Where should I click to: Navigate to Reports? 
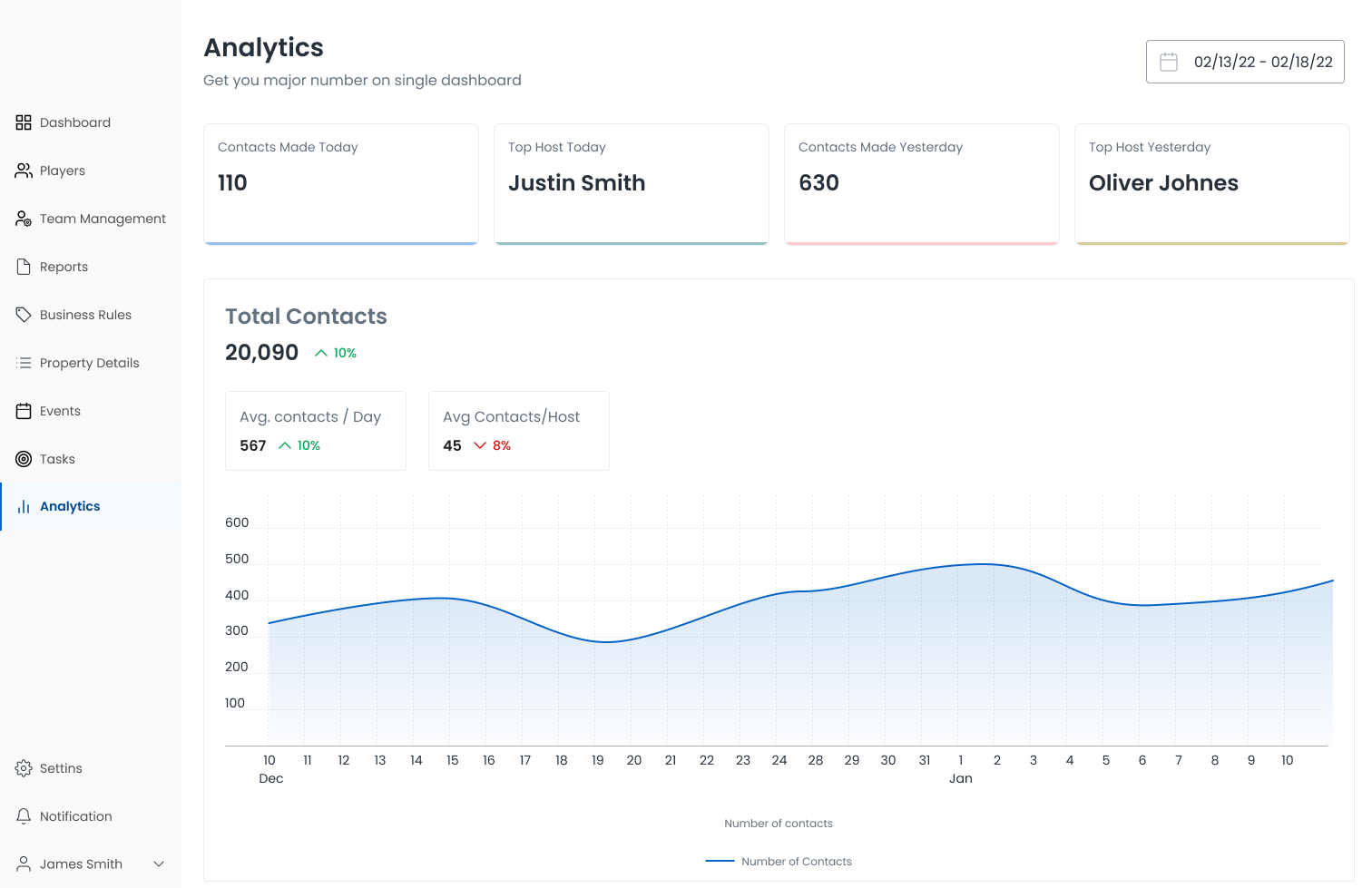click(91, 267)
